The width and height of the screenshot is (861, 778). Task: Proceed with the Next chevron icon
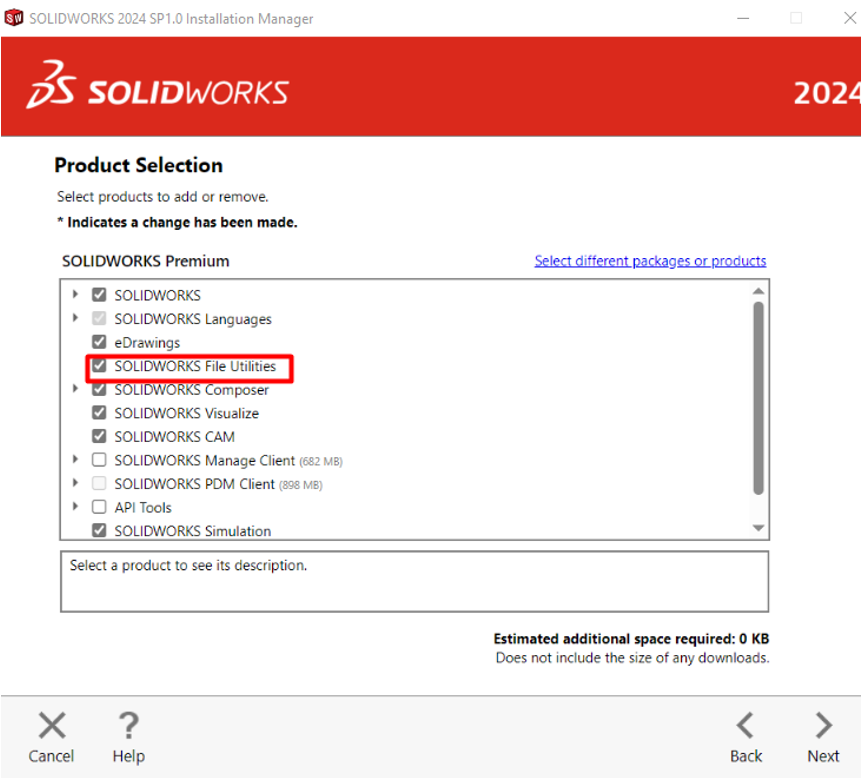pyautogui.click(x=823, y=725)
